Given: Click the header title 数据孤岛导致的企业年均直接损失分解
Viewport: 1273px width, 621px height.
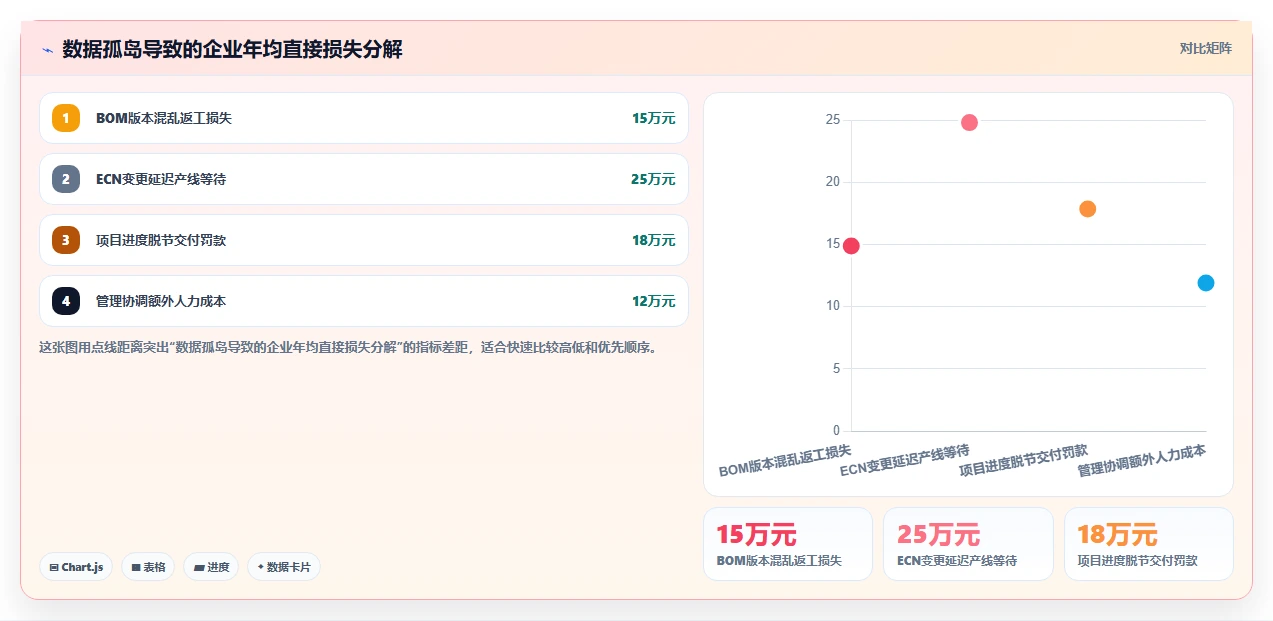Looking at the screenshot, I should pyautogui.click(x=232, y=49).
